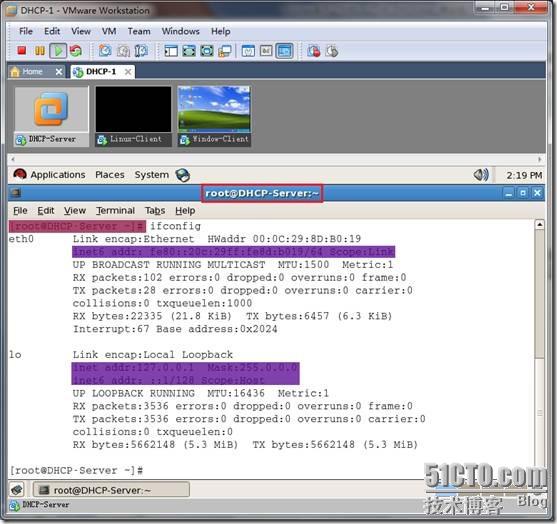Open the terminal Tabs menu
557x524 pixels.
tap(155, 211)
